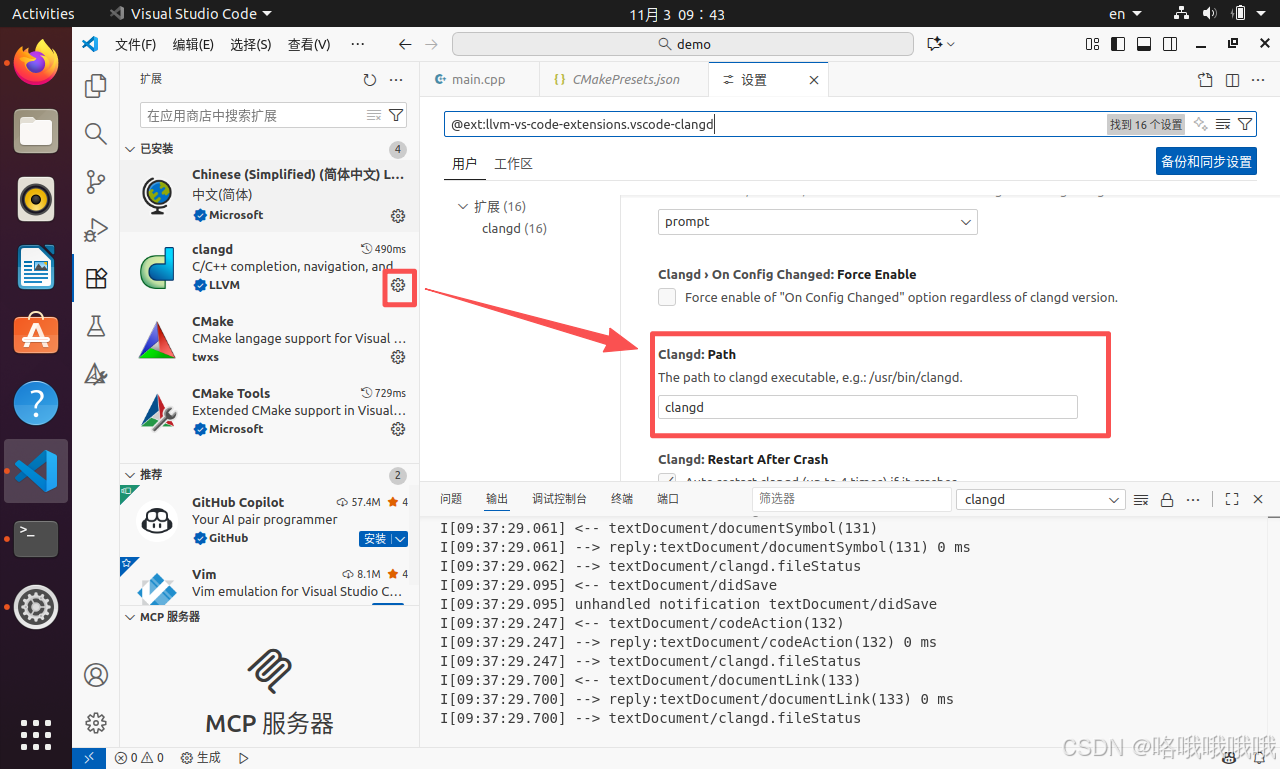
Task: Open the Manage gear in activity bar
Action: 96,722
